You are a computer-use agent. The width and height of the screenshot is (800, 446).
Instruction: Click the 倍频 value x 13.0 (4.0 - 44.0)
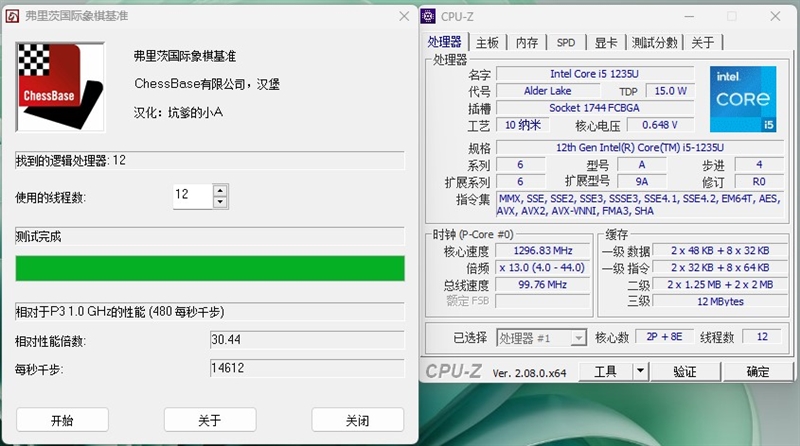pos(543,267)
